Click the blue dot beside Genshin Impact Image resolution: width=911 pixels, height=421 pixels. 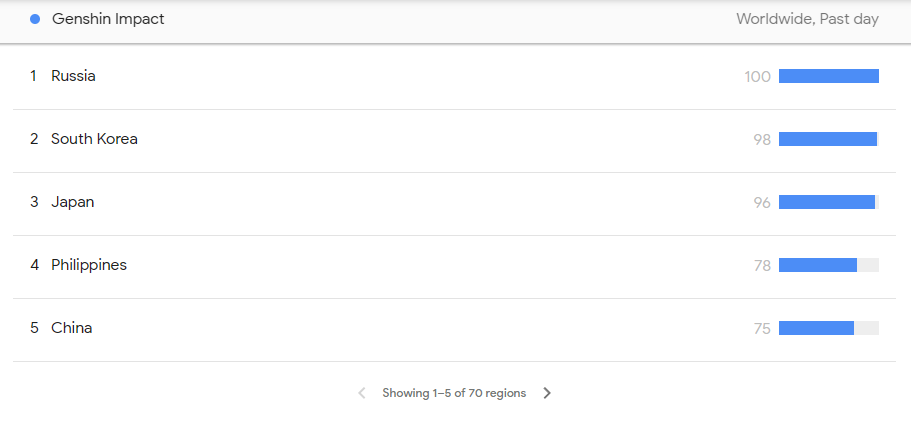[x=35, y=19]
